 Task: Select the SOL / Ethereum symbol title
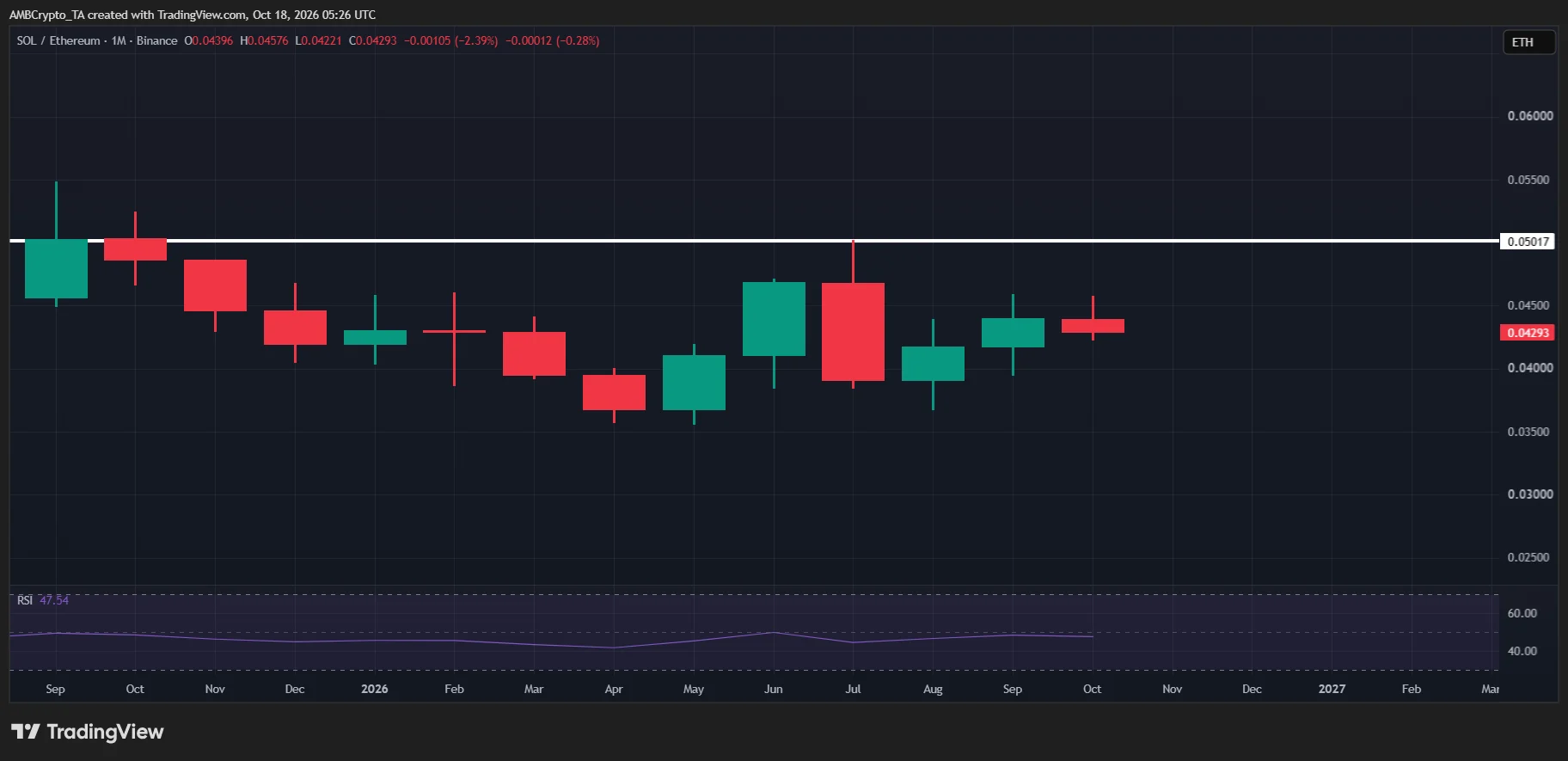point(58,40)
